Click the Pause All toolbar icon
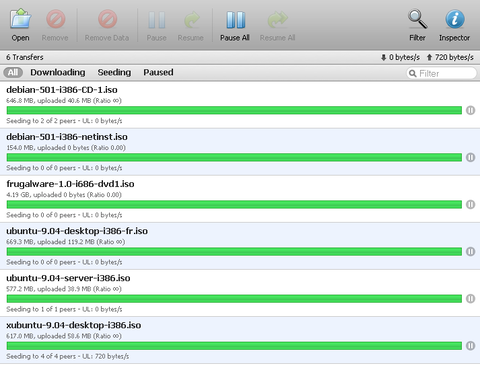 click(235, 25)
